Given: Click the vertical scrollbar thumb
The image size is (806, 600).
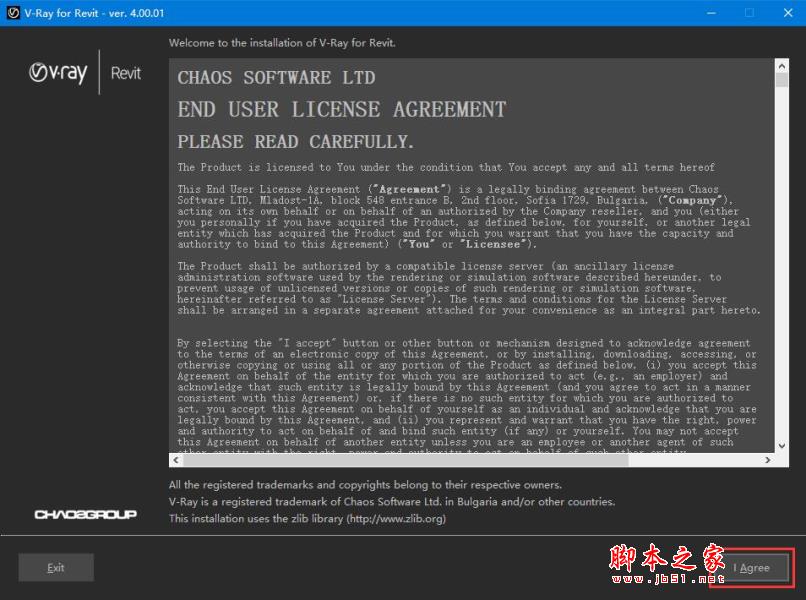Looking at the screenshot, I should point(781,80).
